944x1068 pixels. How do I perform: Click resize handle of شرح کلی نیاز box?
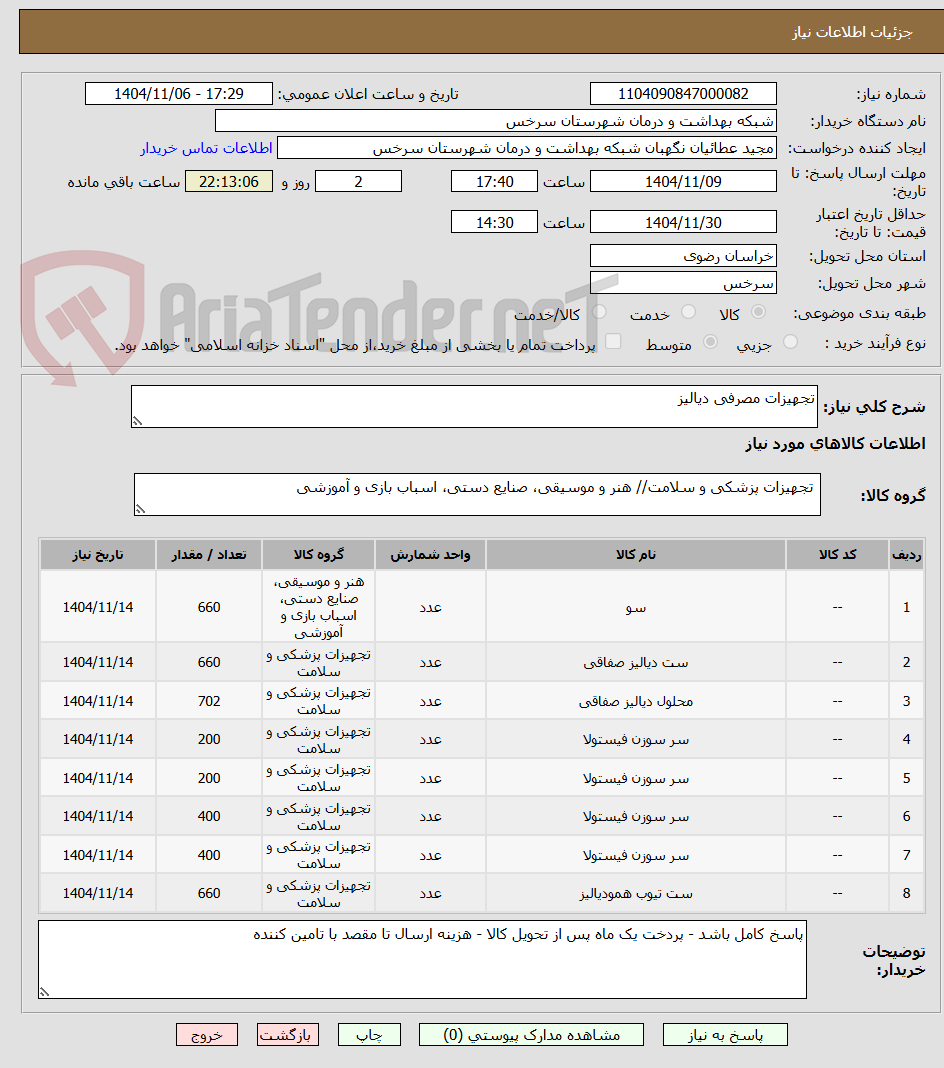pyautogui.click(x=138, y=422)
